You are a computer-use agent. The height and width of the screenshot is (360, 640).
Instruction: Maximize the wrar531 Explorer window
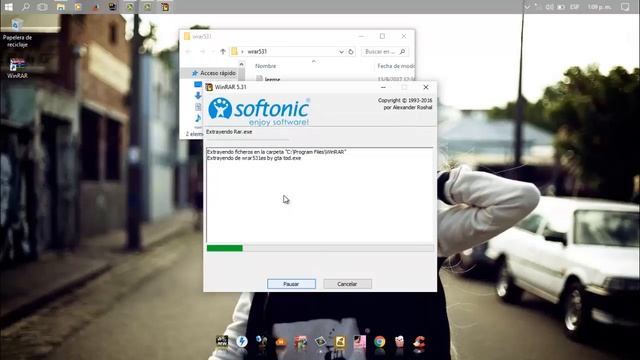pyautogui.click(x=382, y=36)
